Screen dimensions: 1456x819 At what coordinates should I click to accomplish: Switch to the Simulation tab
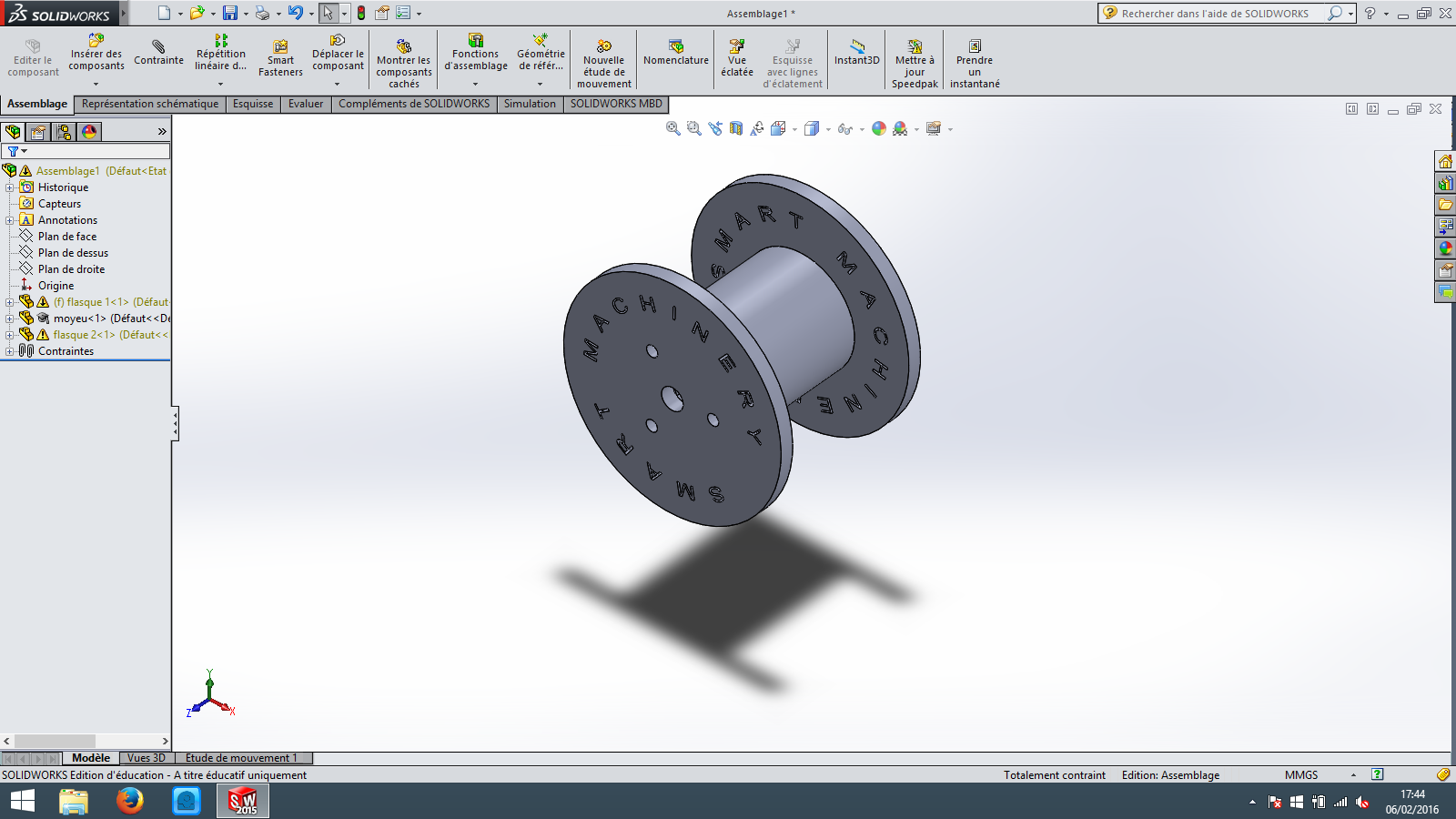click(x=530, y=104)
